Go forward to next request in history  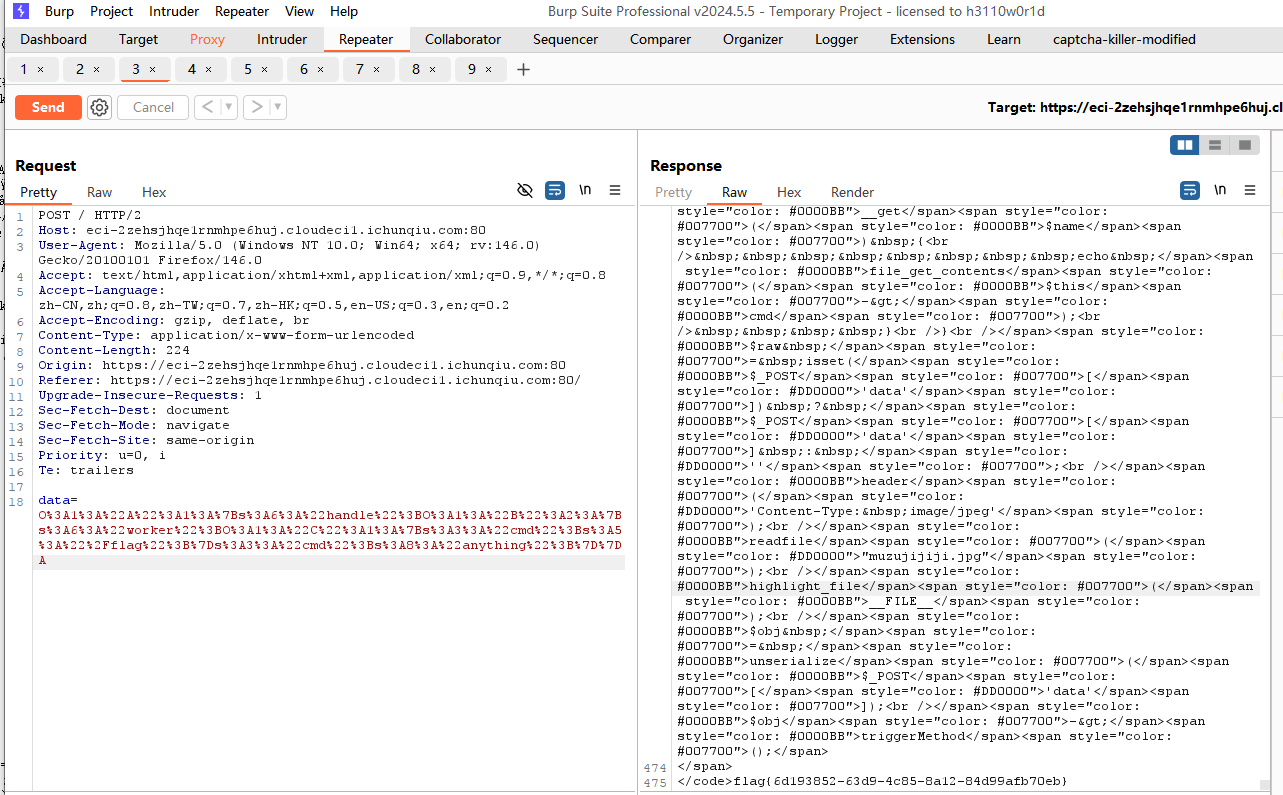(256, 107)
